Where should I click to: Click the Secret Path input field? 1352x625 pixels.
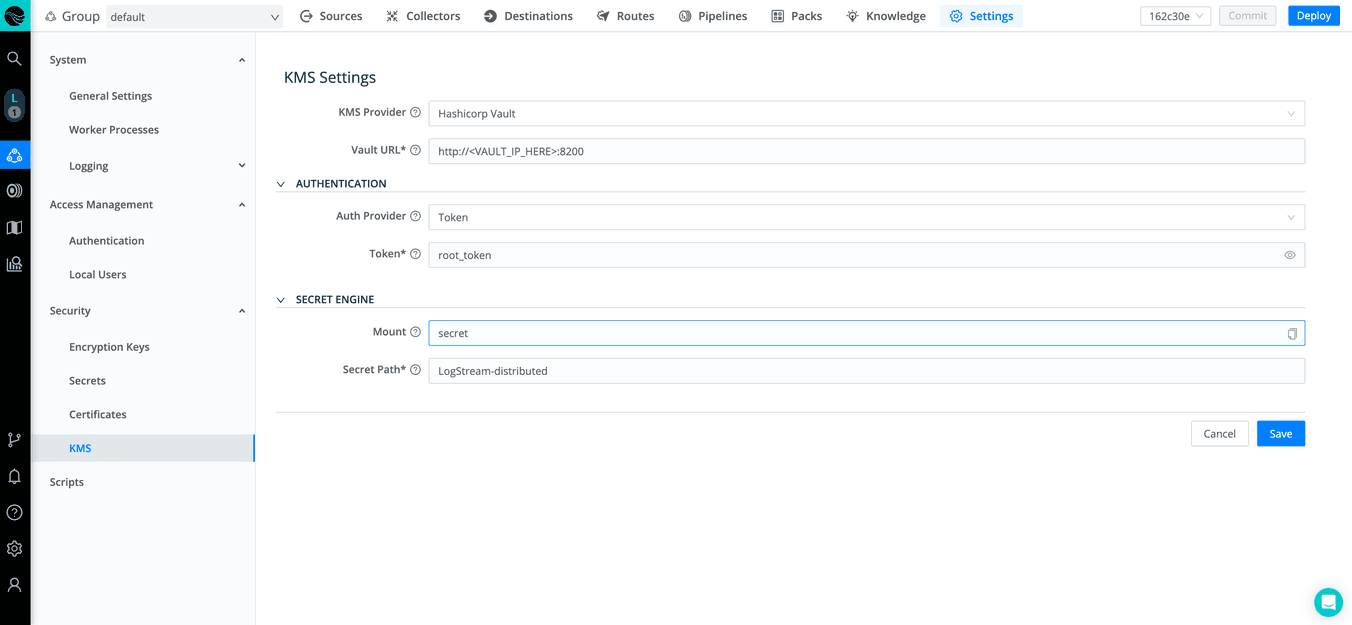865,371
